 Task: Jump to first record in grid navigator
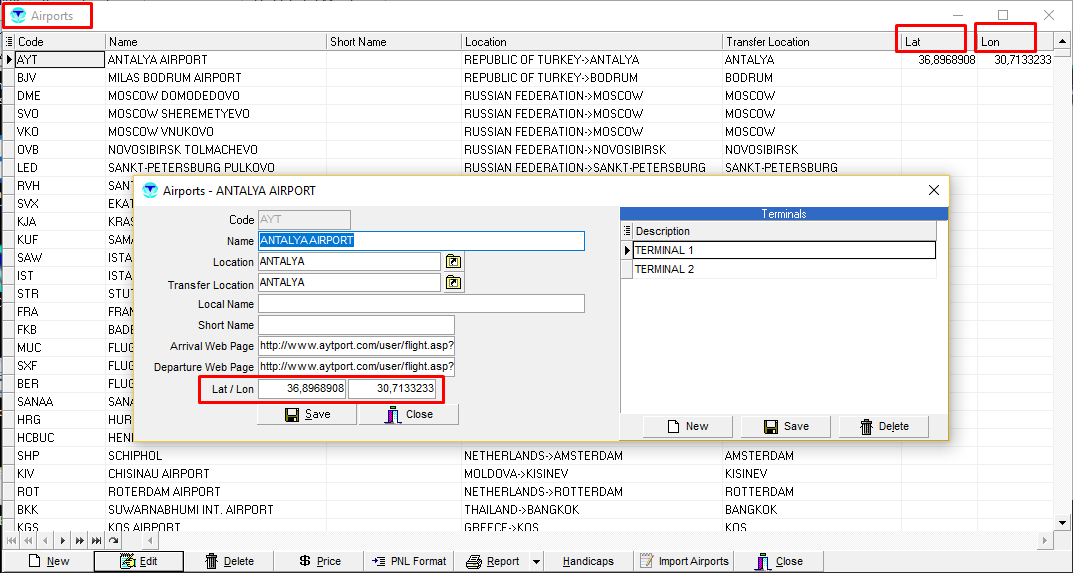[x=11, y=540]
